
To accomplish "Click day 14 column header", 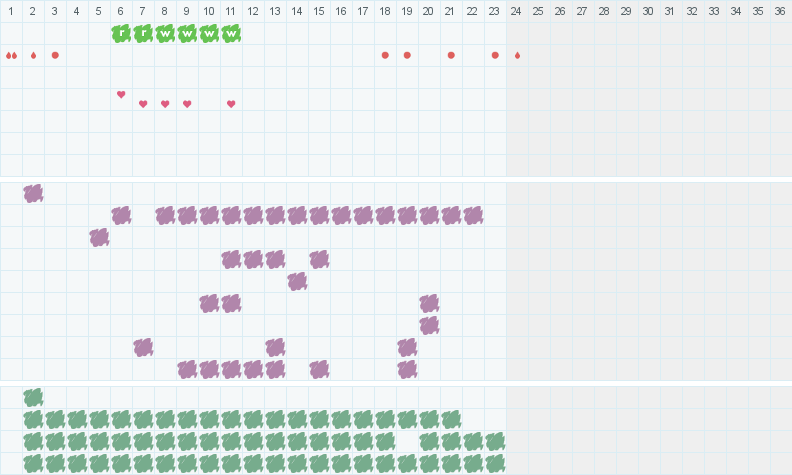I will click(x=297, y=11).
